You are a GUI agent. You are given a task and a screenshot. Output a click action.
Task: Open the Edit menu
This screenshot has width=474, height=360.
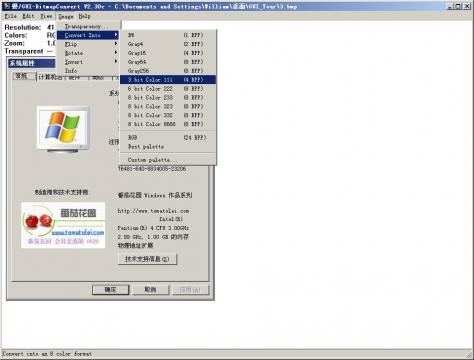[28, 16]
